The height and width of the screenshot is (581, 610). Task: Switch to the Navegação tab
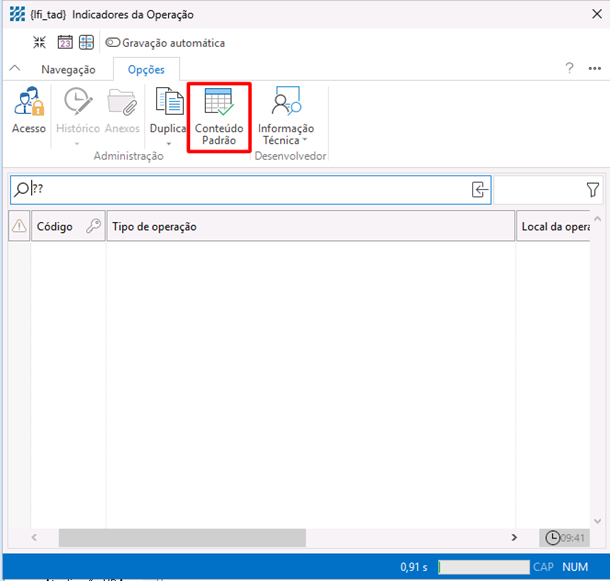pyautogui.click(x=68, y=69)
